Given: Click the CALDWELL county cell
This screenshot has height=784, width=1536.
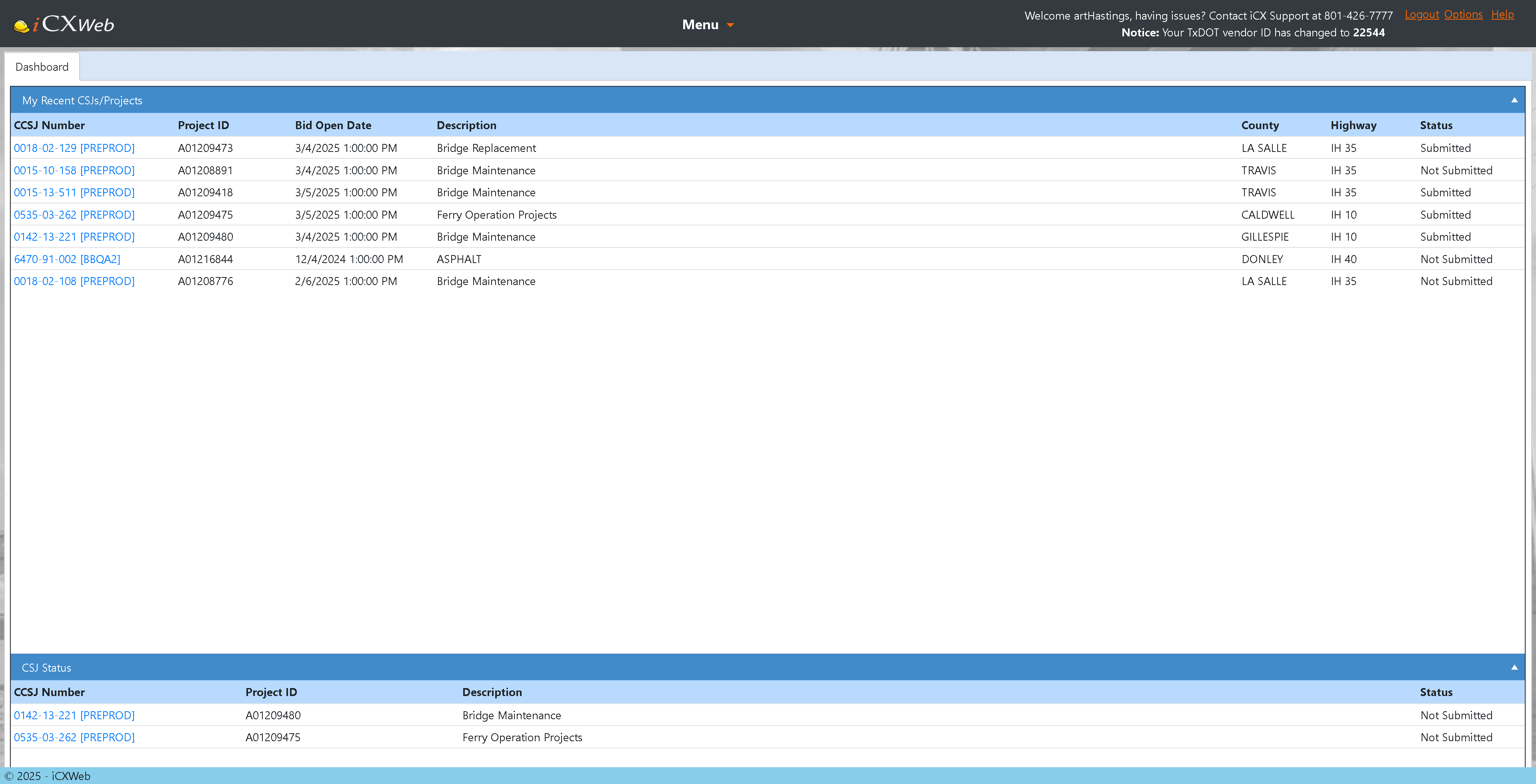Looking at the screenshot, I should pyautogui.click(x=1268, y=214).
